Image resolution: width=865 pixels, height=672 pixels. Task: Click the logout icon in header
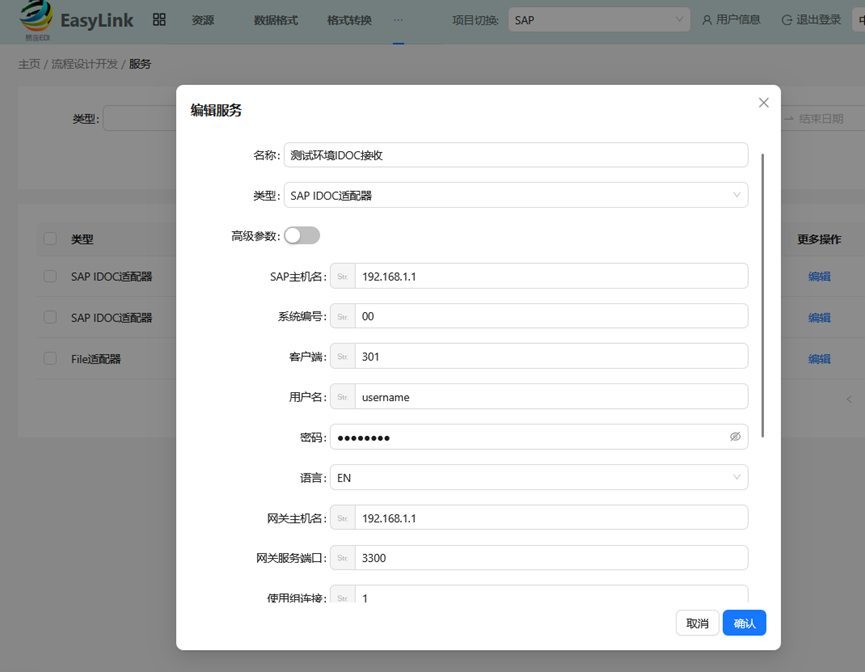[787, 20]
